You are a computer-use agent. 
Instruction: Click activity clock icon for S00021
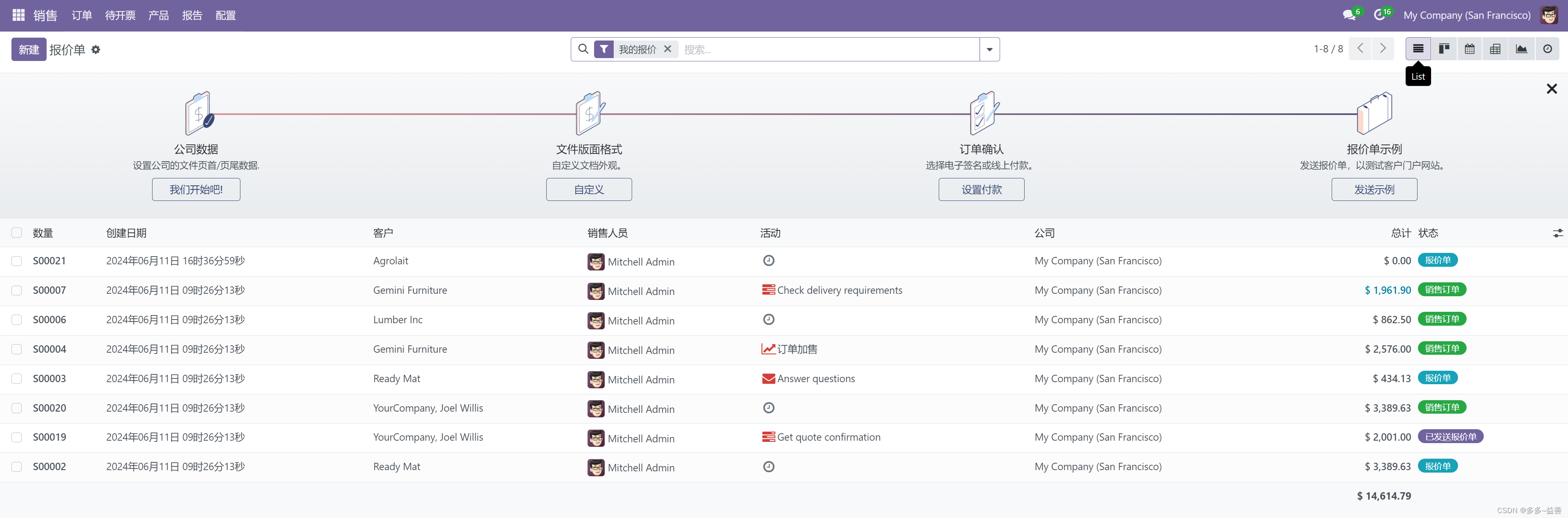pos(769,261)
